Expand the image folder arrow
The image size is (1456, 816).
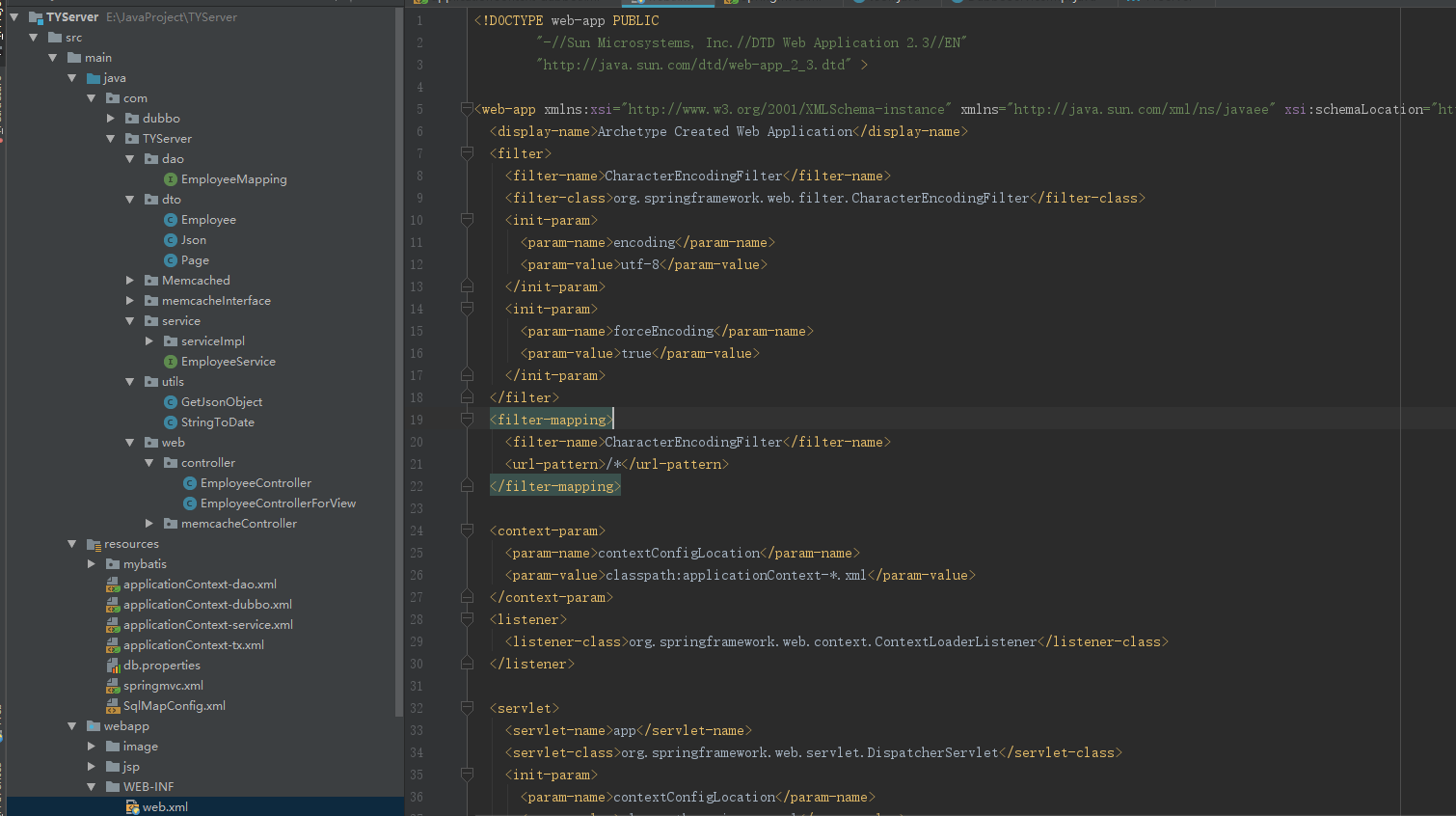[92, 747]
